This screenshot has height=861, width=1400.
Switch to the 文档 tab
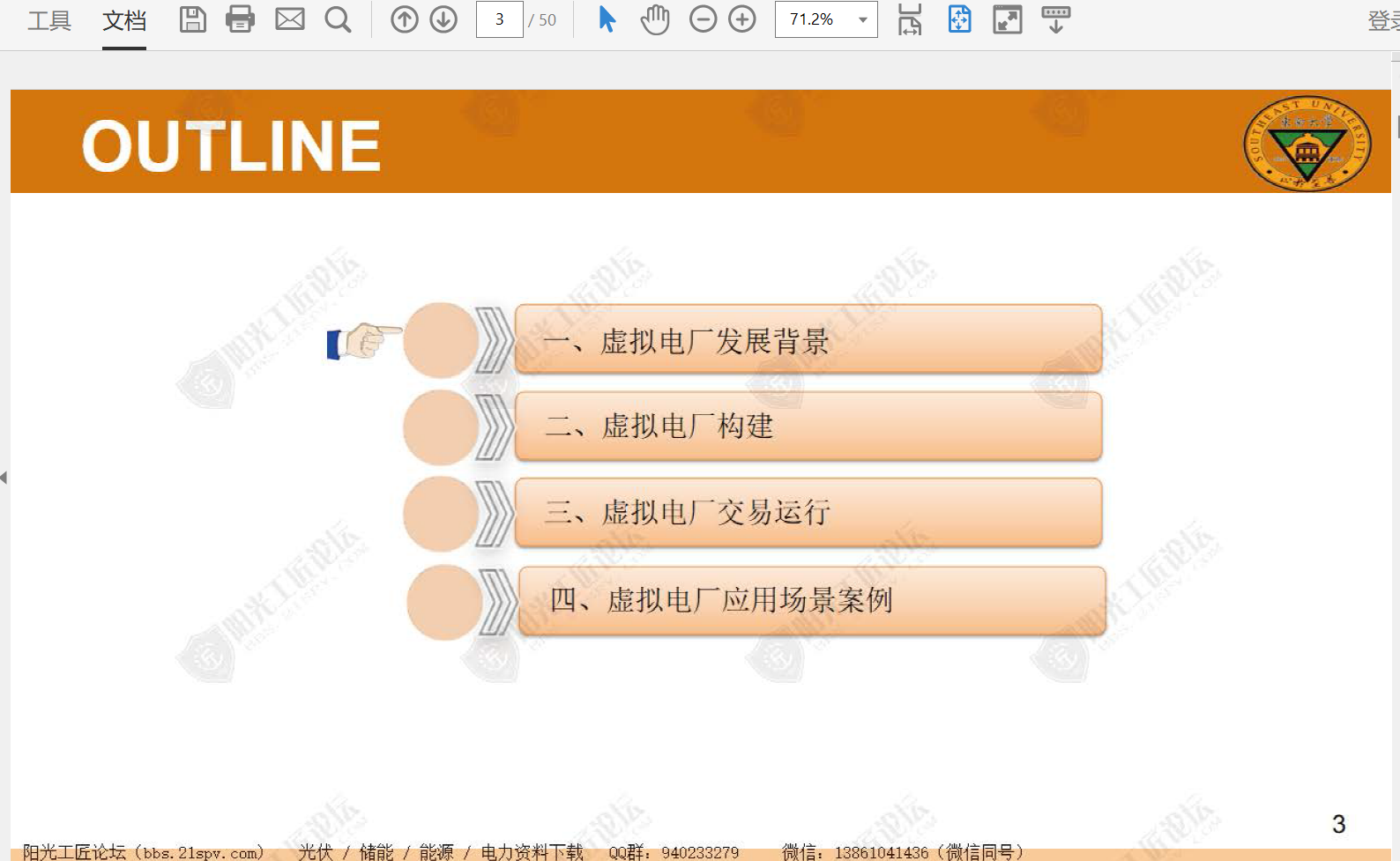(x=124, y=20)
